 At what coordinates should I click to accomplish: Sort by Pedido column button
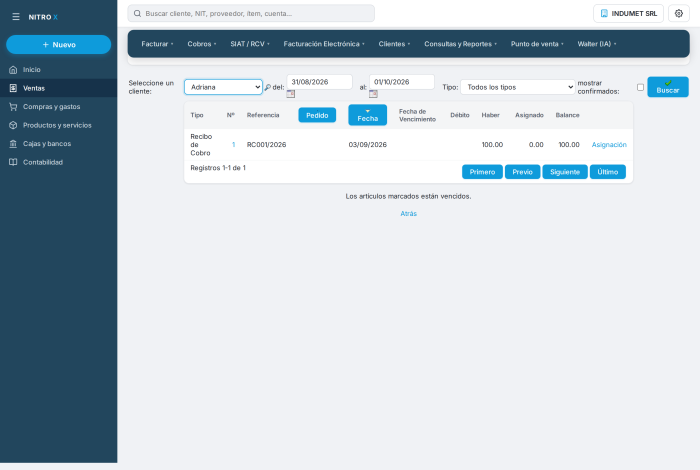pos(317,115)
